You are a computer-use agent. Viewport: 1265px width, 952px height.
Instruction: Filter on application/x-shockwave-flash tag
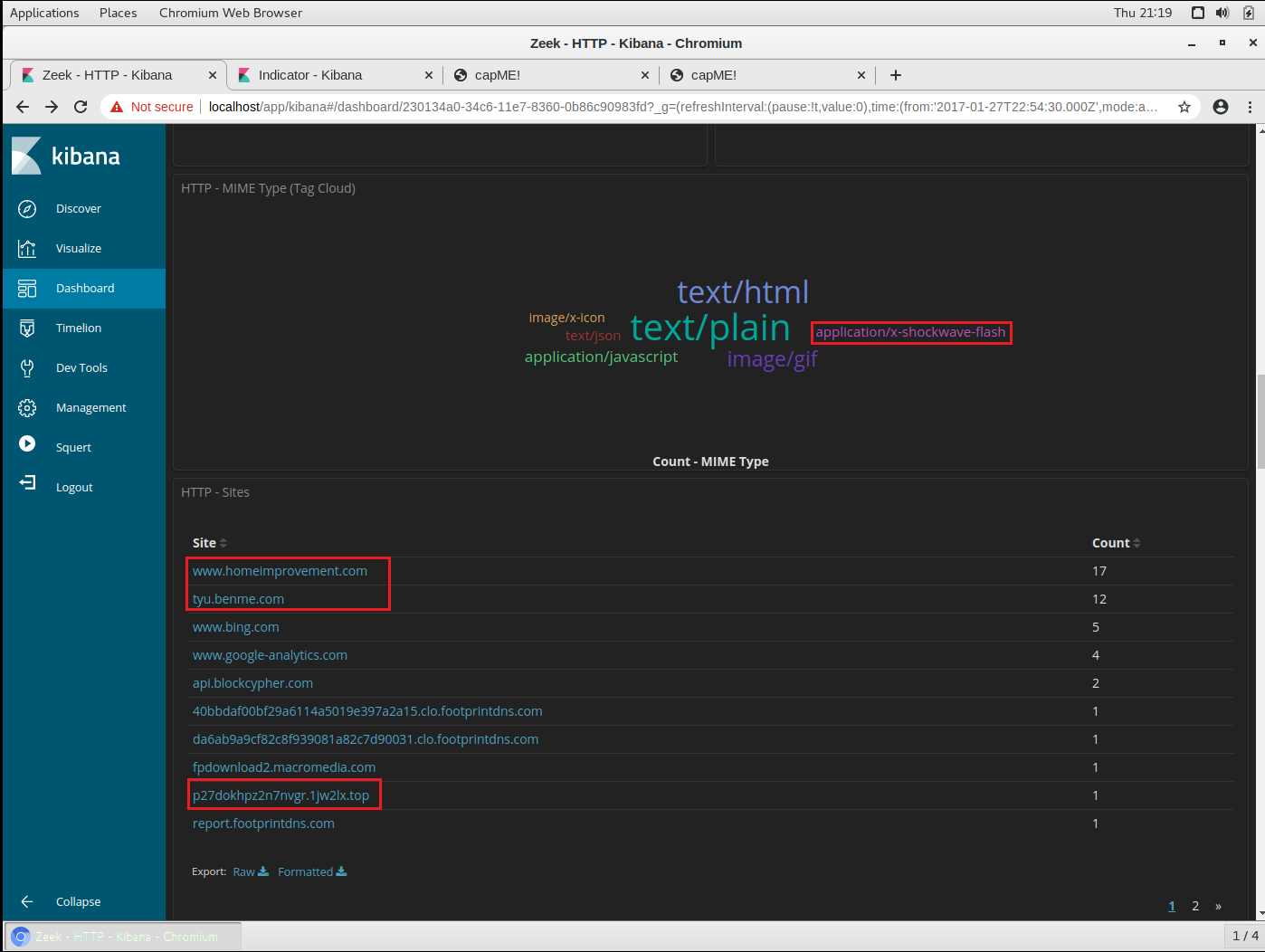pos(910,332)
